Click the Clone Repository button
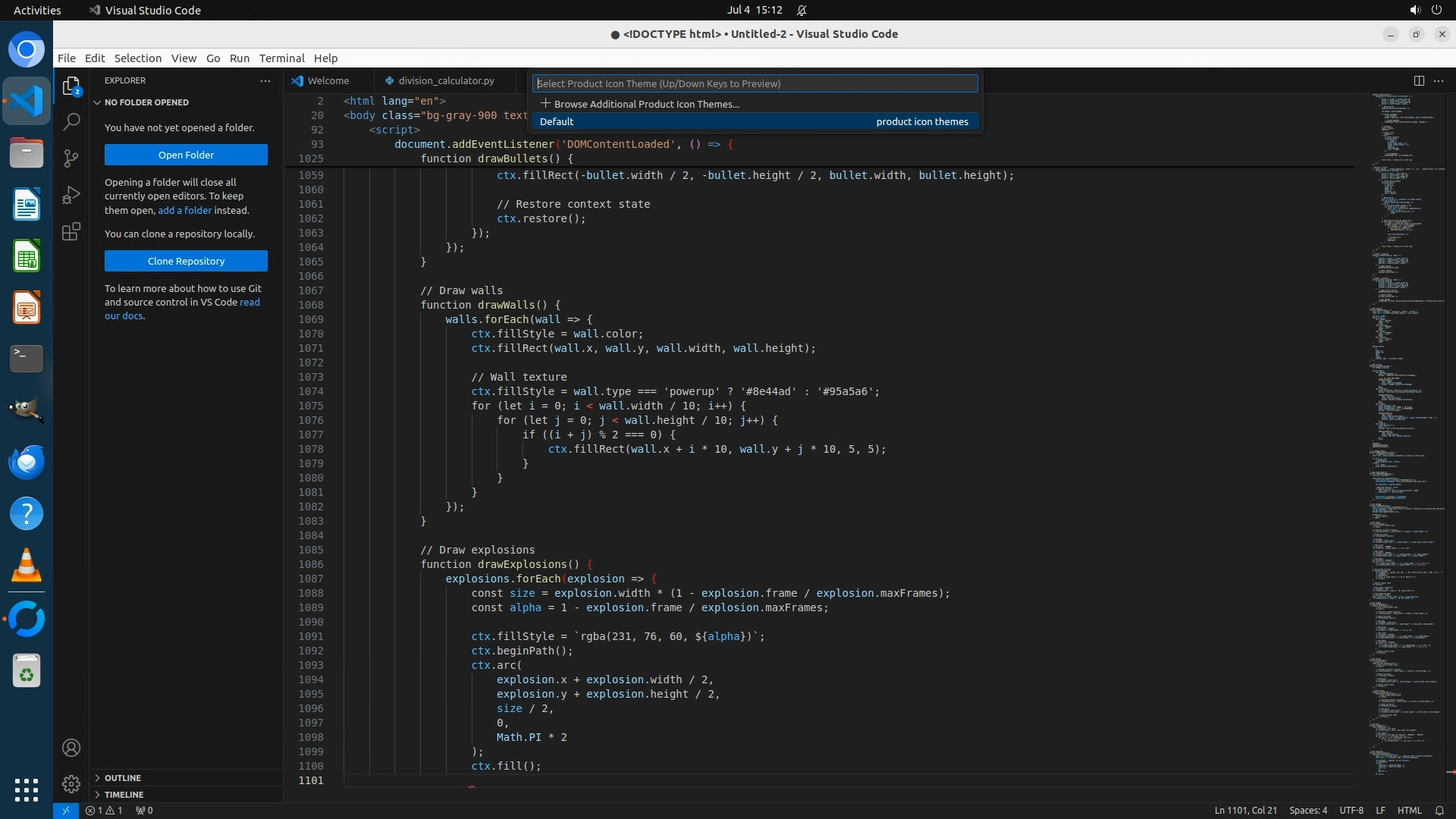The image size is (1456, 819). coord(186,261)
